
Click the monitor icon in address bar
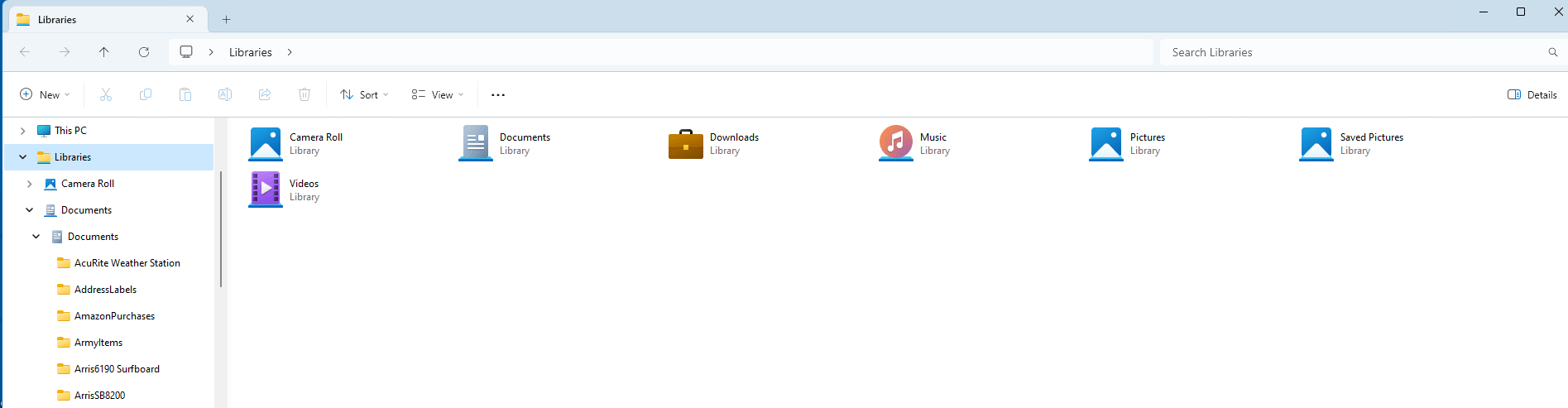tap(186, 52)
